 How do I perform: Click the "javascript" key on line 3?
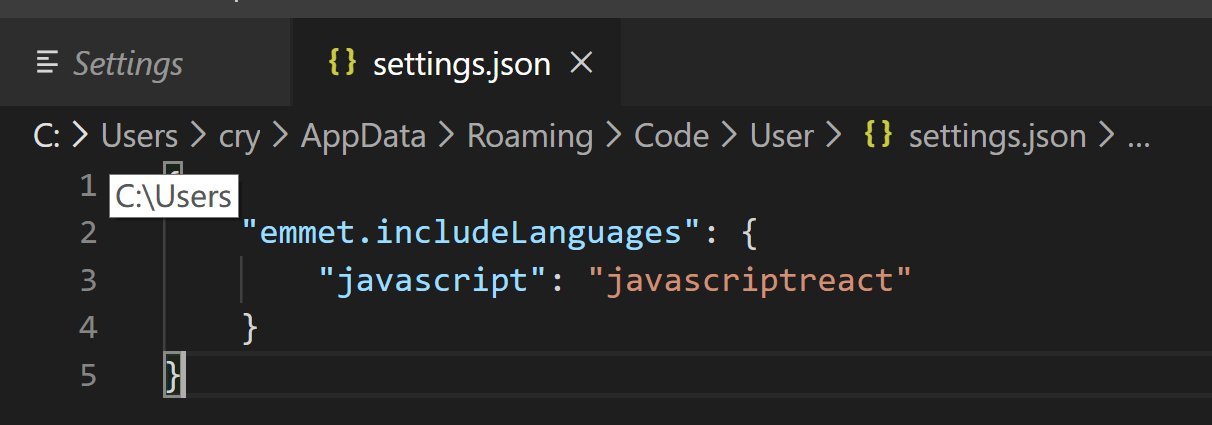click(x=437, y=280)
